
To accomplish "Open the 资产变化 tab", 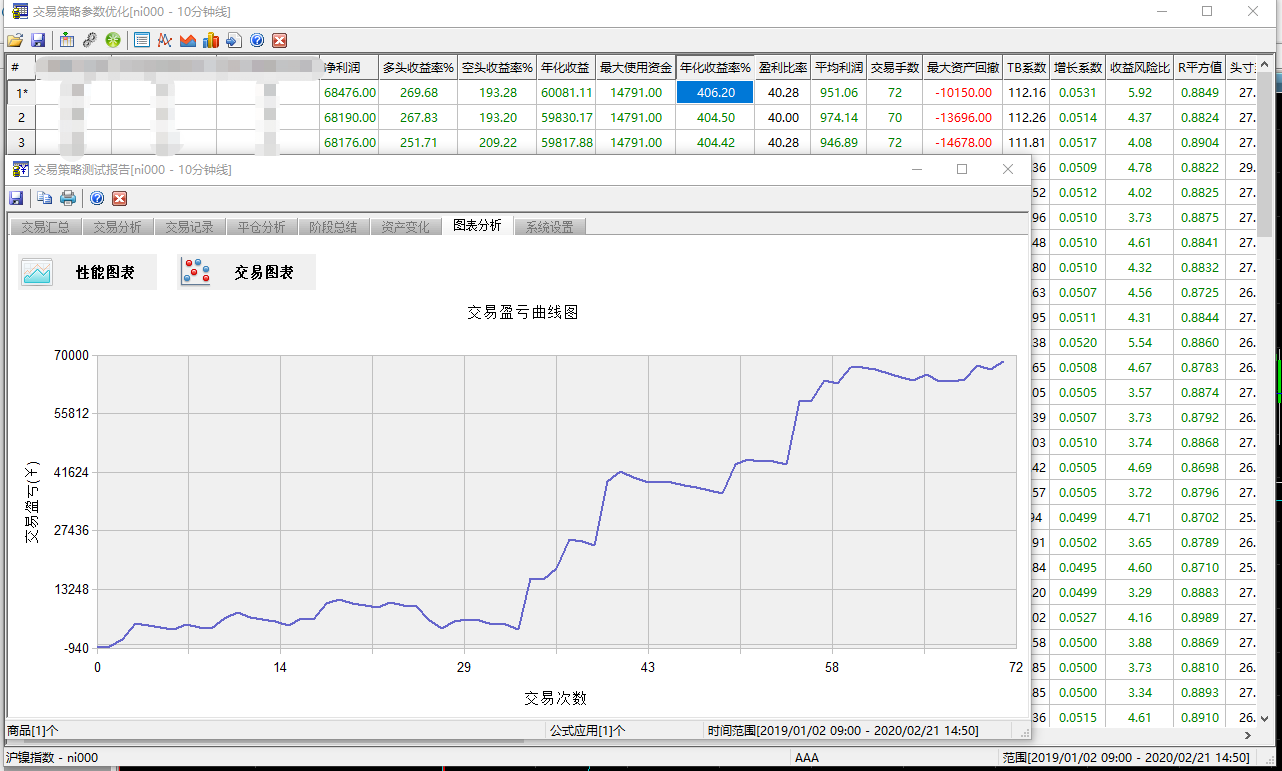I will 405,227.
